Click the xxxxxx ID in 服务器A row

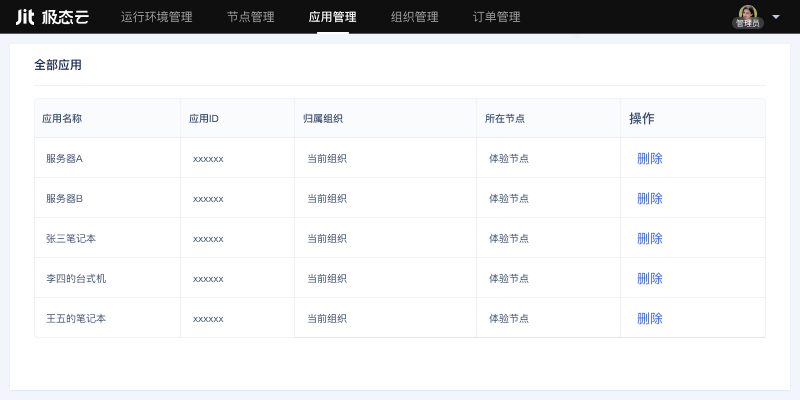[208, 159]
